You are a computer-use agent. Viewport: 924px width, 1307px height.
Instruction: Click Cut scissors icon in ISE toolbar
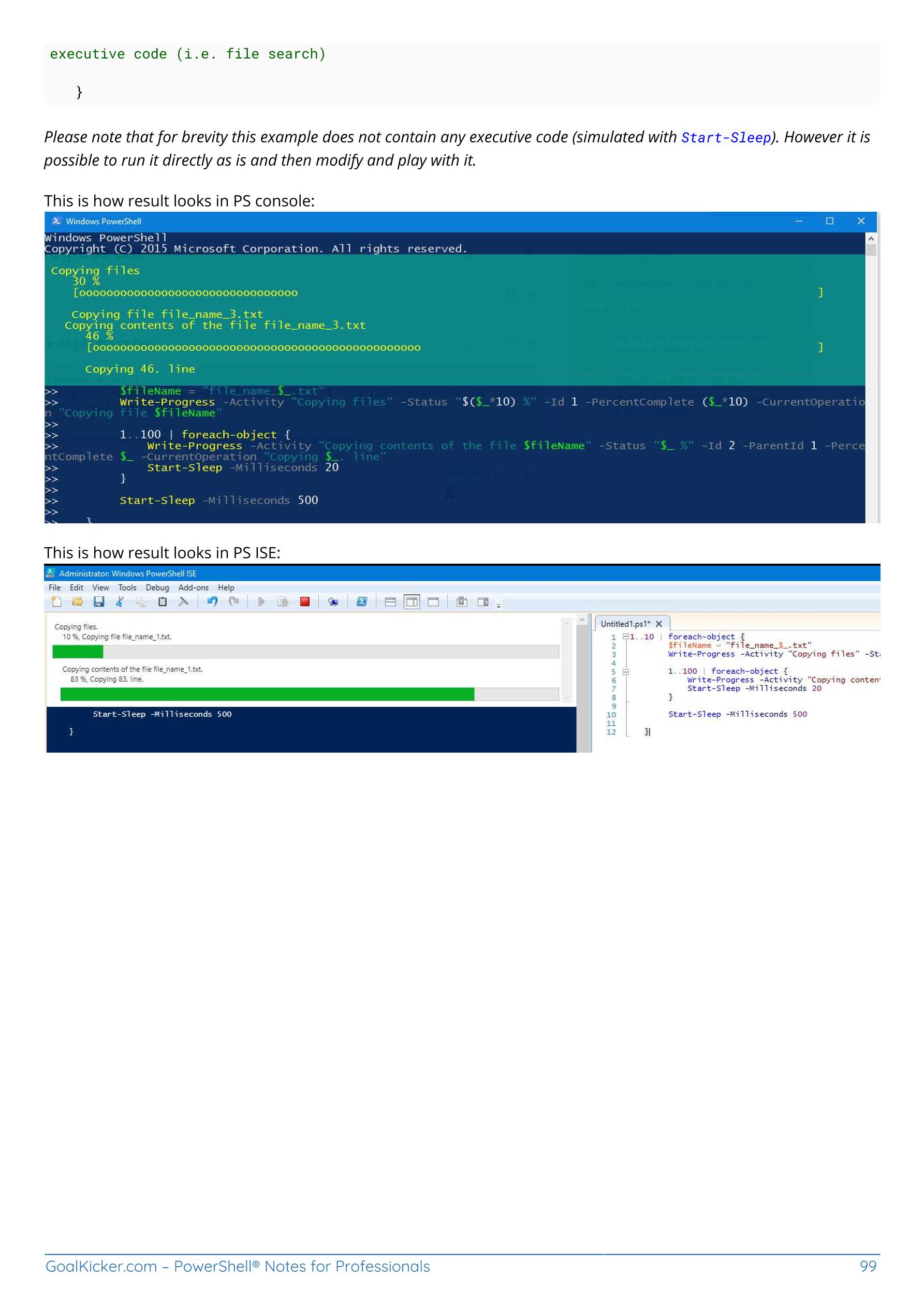coord(120,601)
